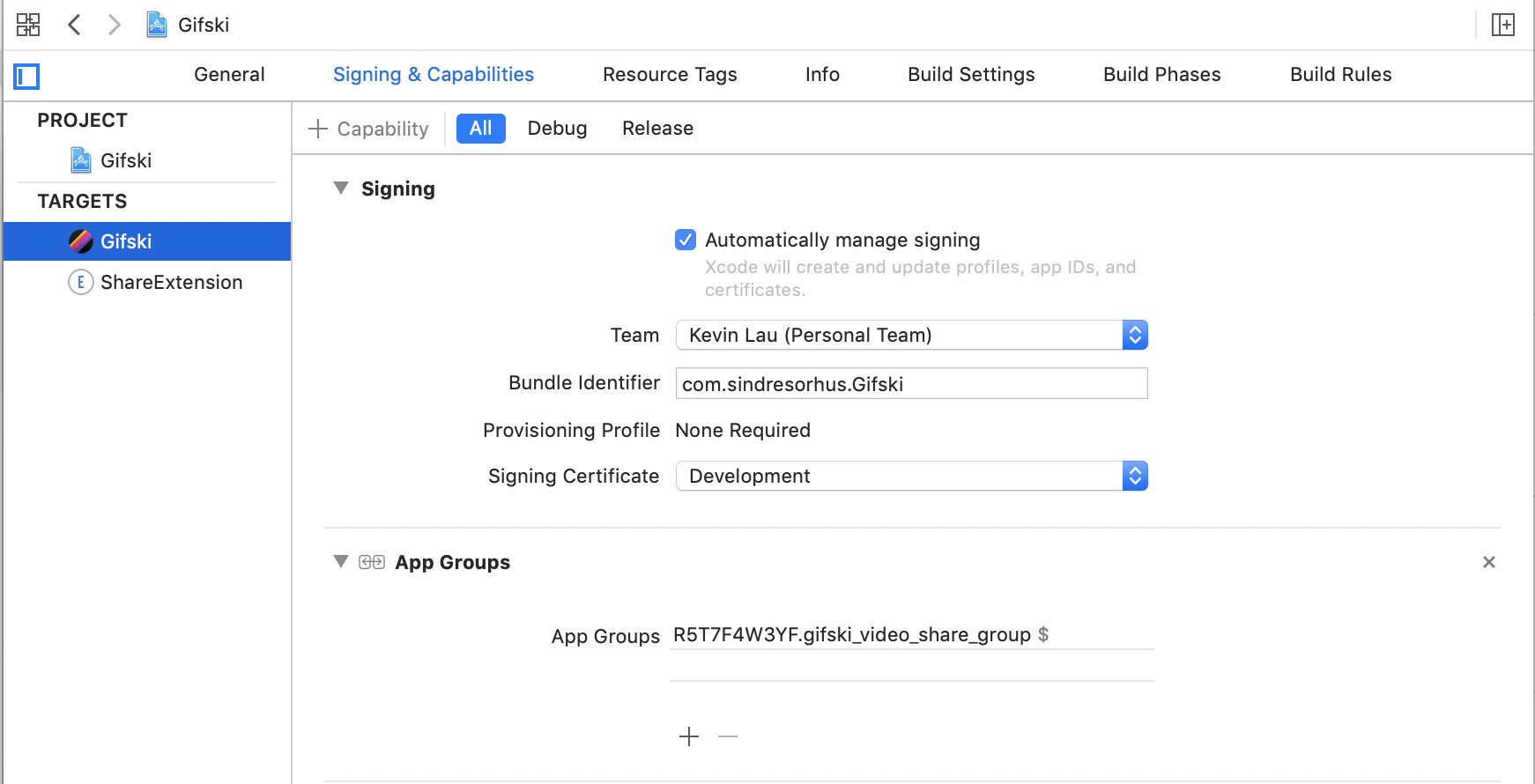The width and height of the screenshot is (1535, 784).
Task: Collapse the Signing section
Action: (341, 188)
